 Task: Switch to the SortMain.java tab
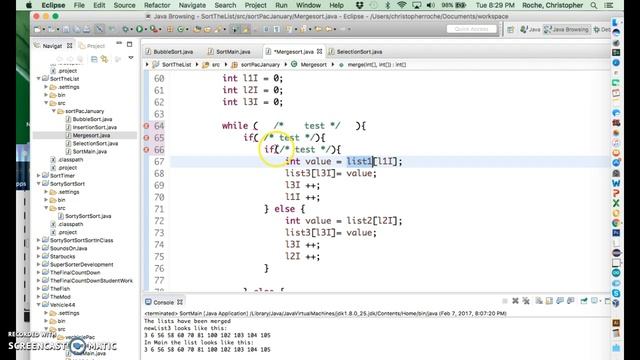click(233, 52)
